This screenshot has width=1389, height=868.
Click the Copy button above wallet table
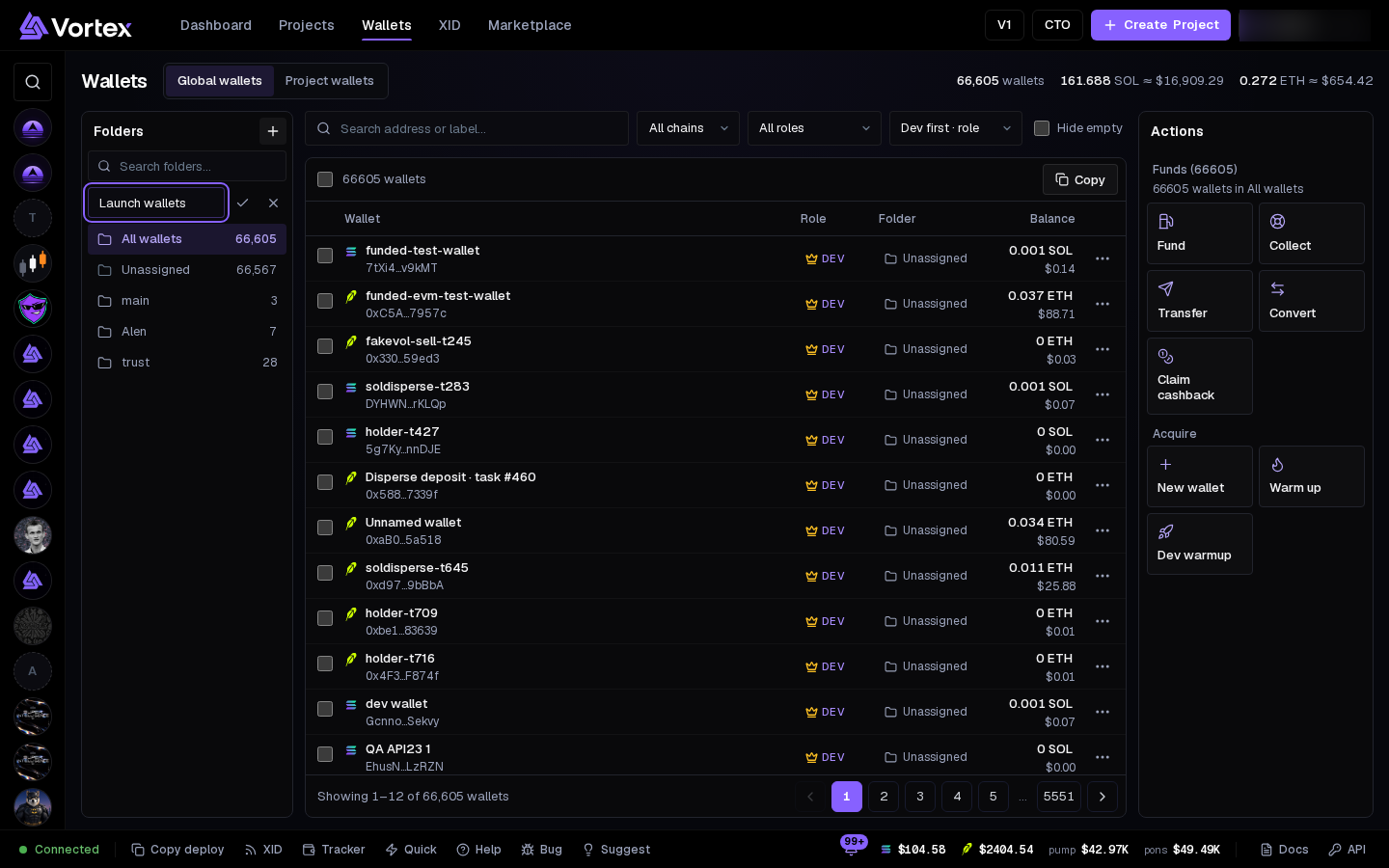(x=1080, y=179)
